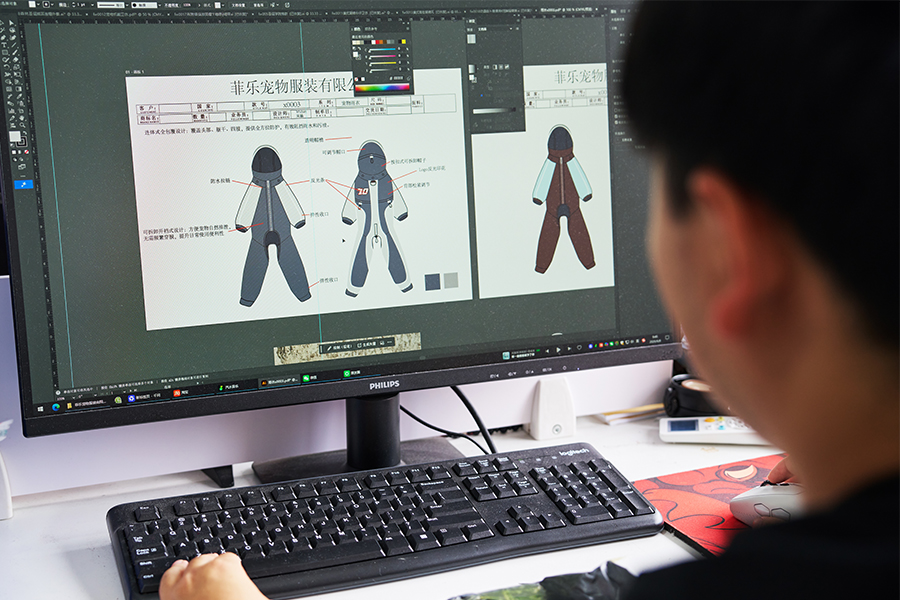Open the fill color dropdown in control bar
The image size is (900, 600).
click(x=38, y=4)
